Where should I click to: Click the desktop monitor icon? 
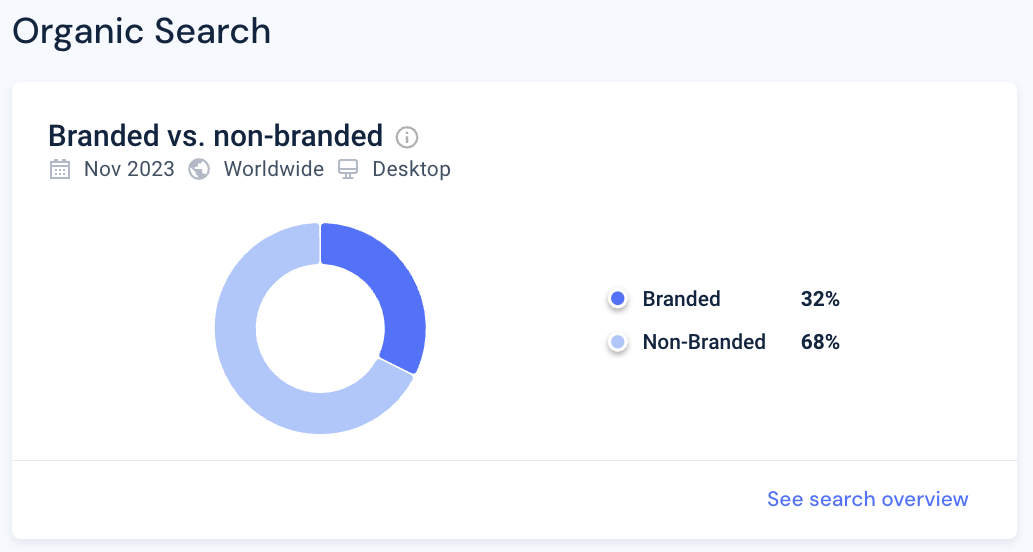[348, 169]
